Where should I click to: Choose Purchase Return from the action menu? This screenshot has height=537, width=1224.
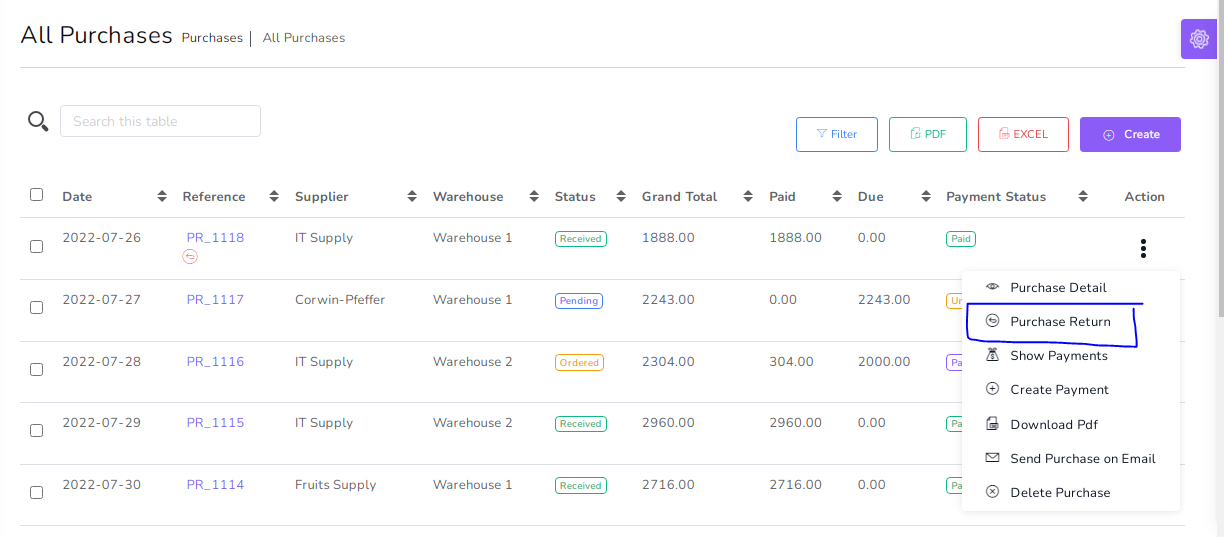click(x=1060, y=322)
